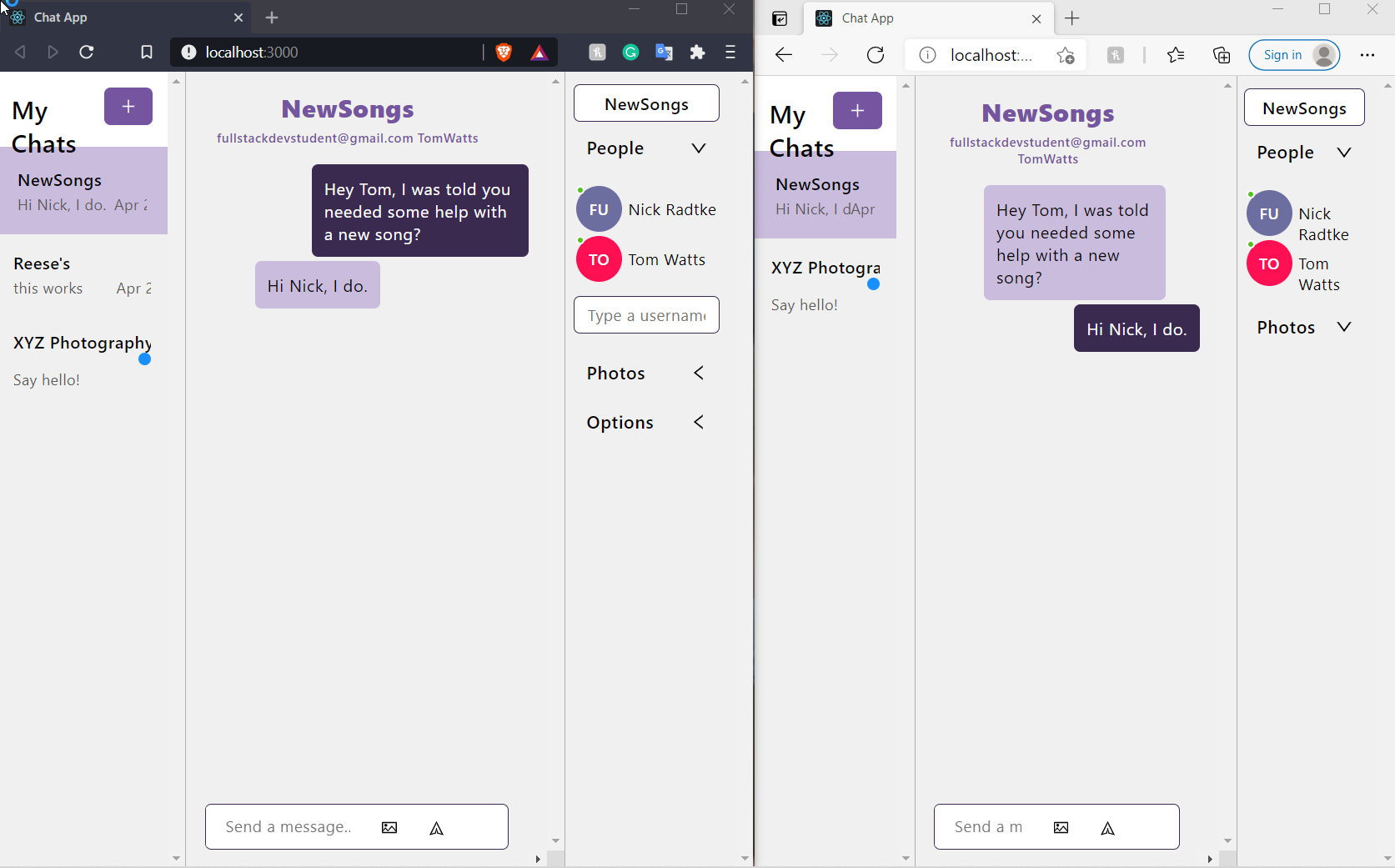Click bookmark icon in Brave toolbar
Screen dimensions: 1395x868
(x=147, y=53)
